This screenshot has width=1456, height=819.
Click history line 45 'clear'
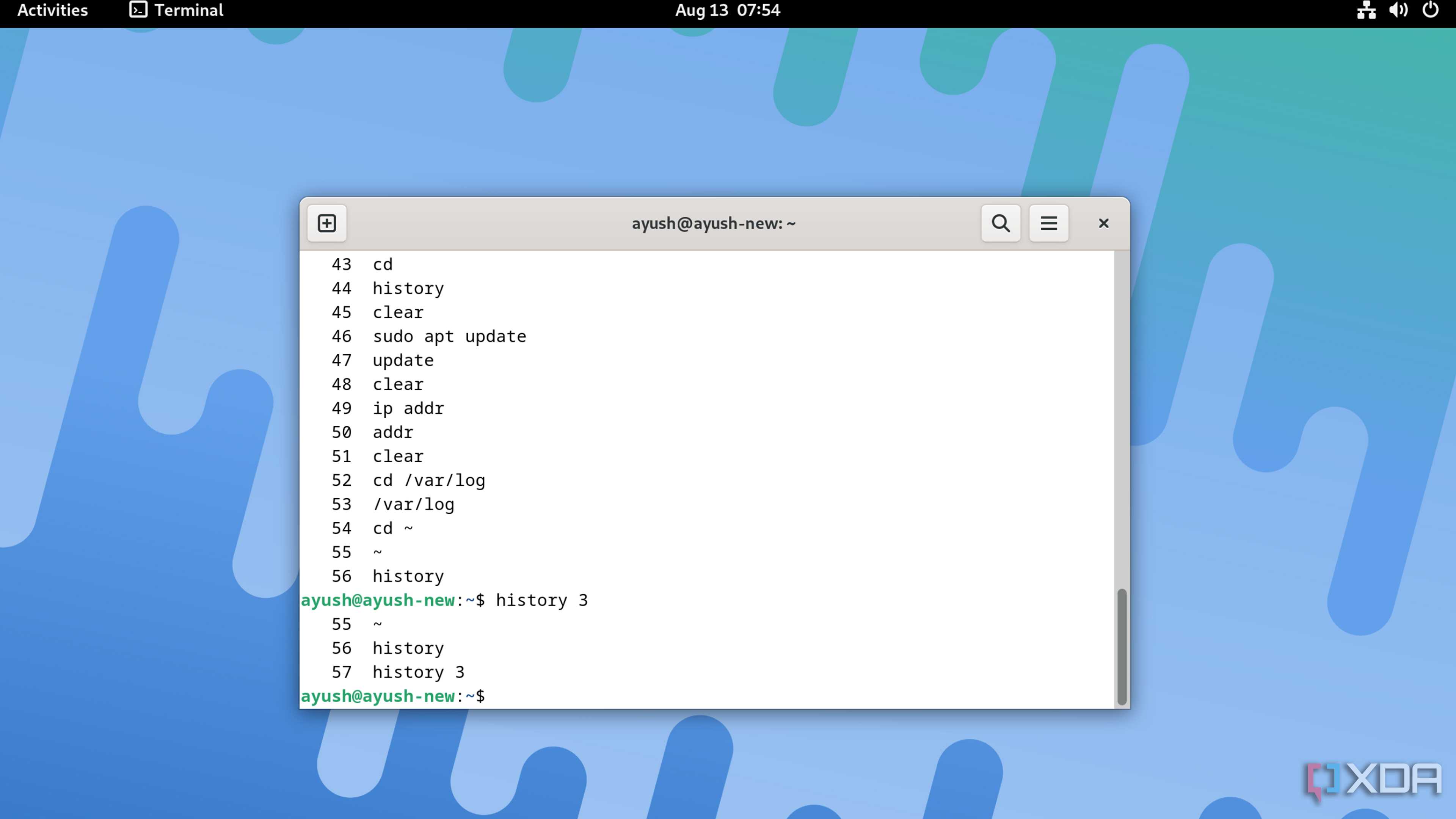398,312
